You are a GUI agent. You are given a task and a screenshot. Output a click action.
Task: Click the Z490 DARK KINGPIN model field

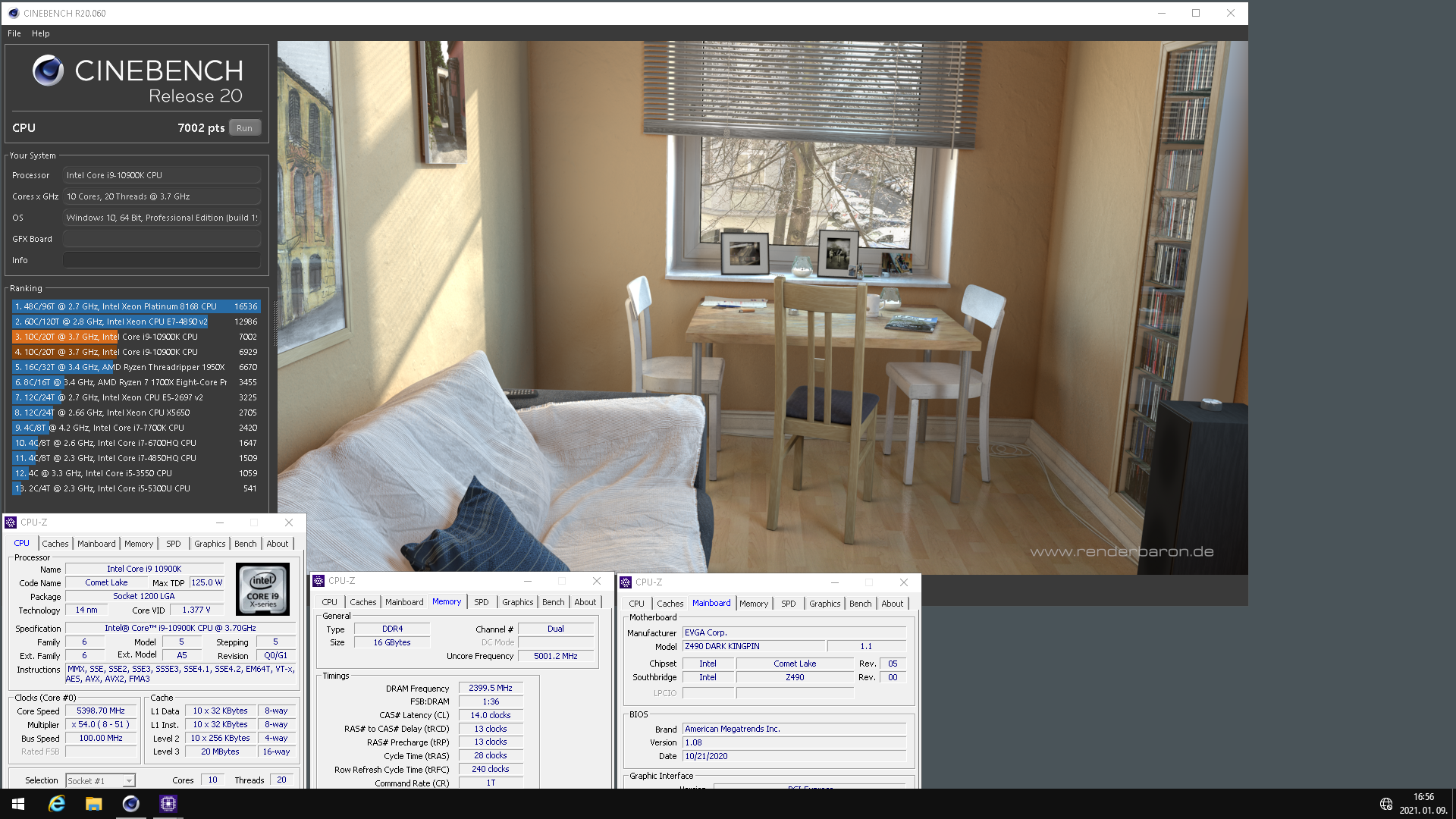pyautogui.click(x=754, y=646)
